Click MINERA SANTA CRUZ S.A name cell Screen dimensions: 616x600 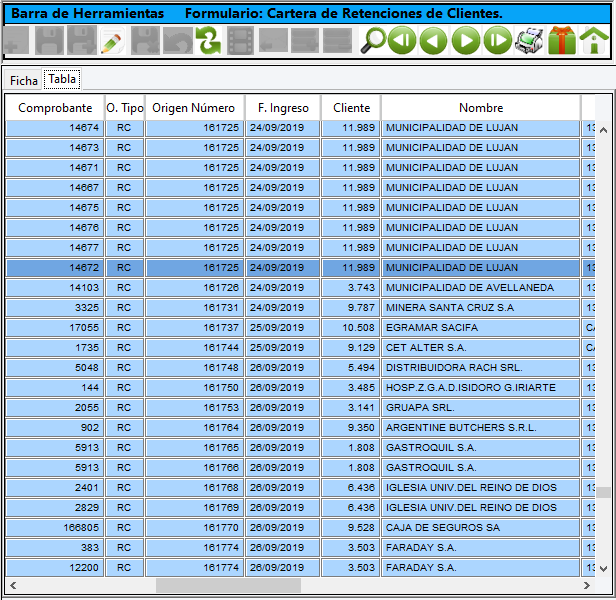(480, 308)
